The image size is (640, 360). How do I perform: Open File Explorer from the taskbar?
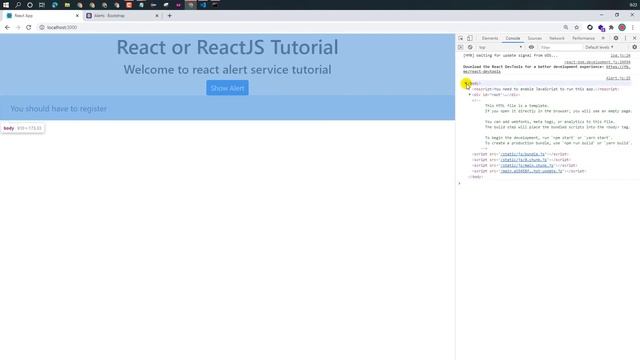tap(67, 5)
